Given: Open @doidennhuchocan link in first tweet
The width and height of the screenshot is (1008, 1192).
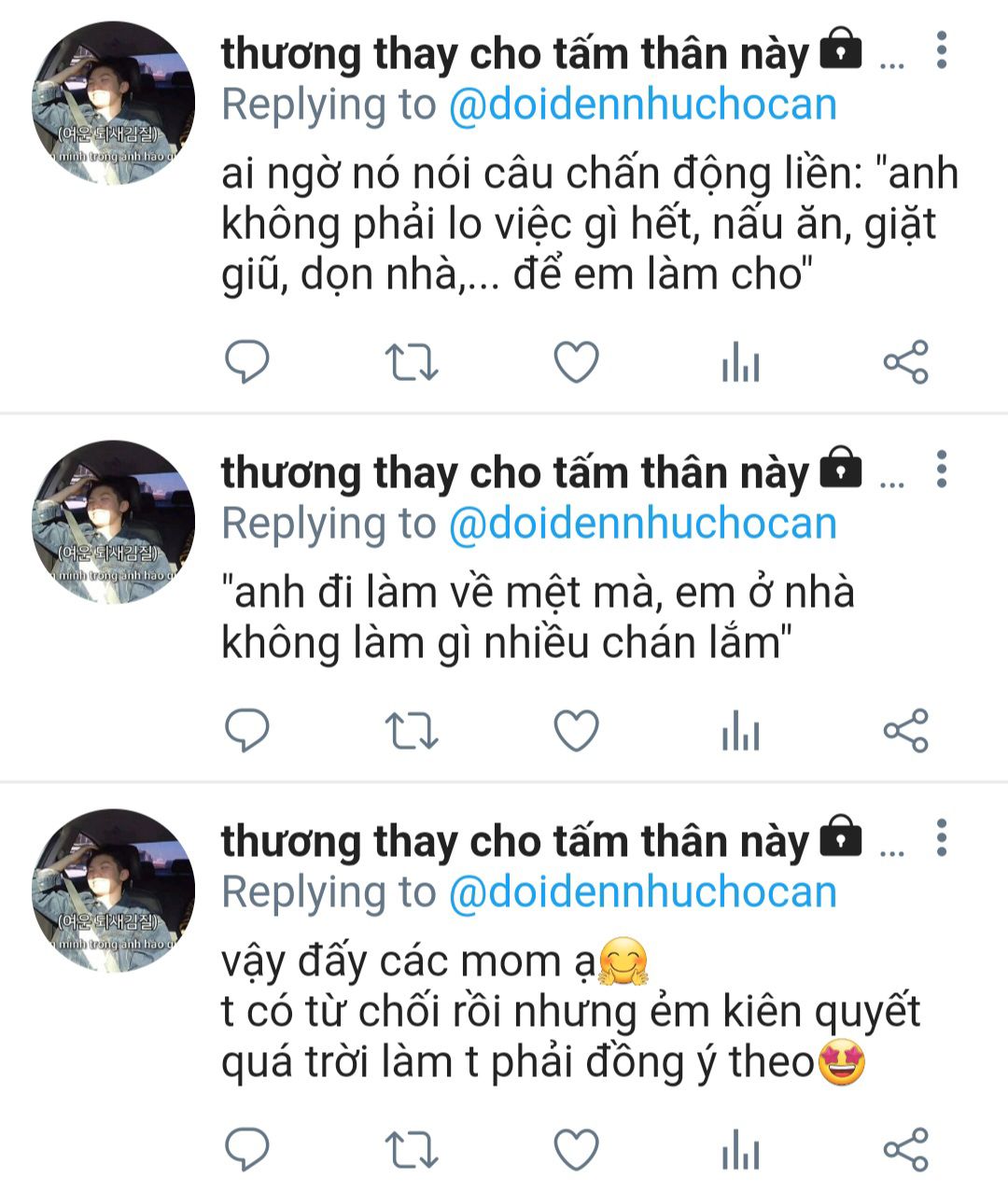Looking at the screenshot, I should click(x=642, y=105).
